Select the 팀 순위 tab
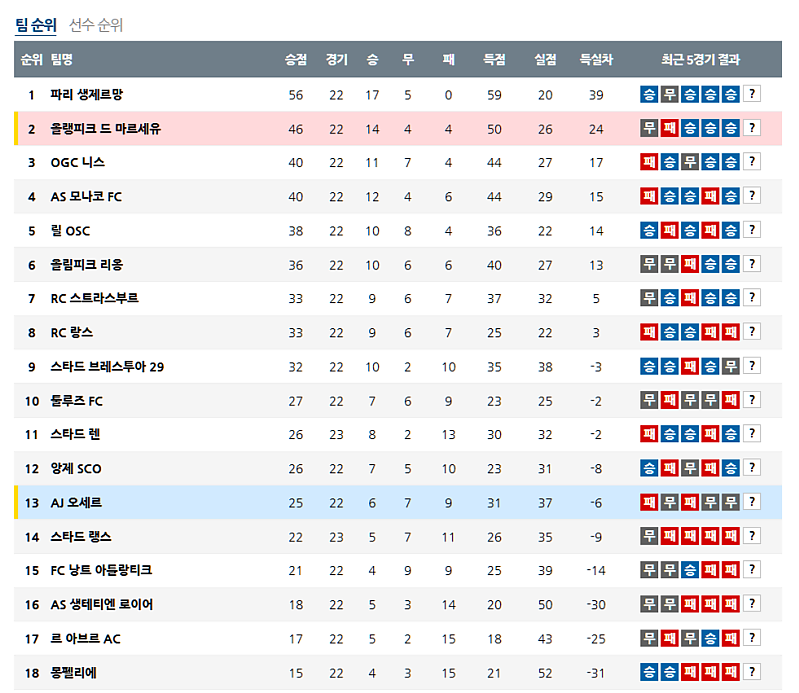The width and height of the screenshot is (799, 693). click(x=36, y=25)
